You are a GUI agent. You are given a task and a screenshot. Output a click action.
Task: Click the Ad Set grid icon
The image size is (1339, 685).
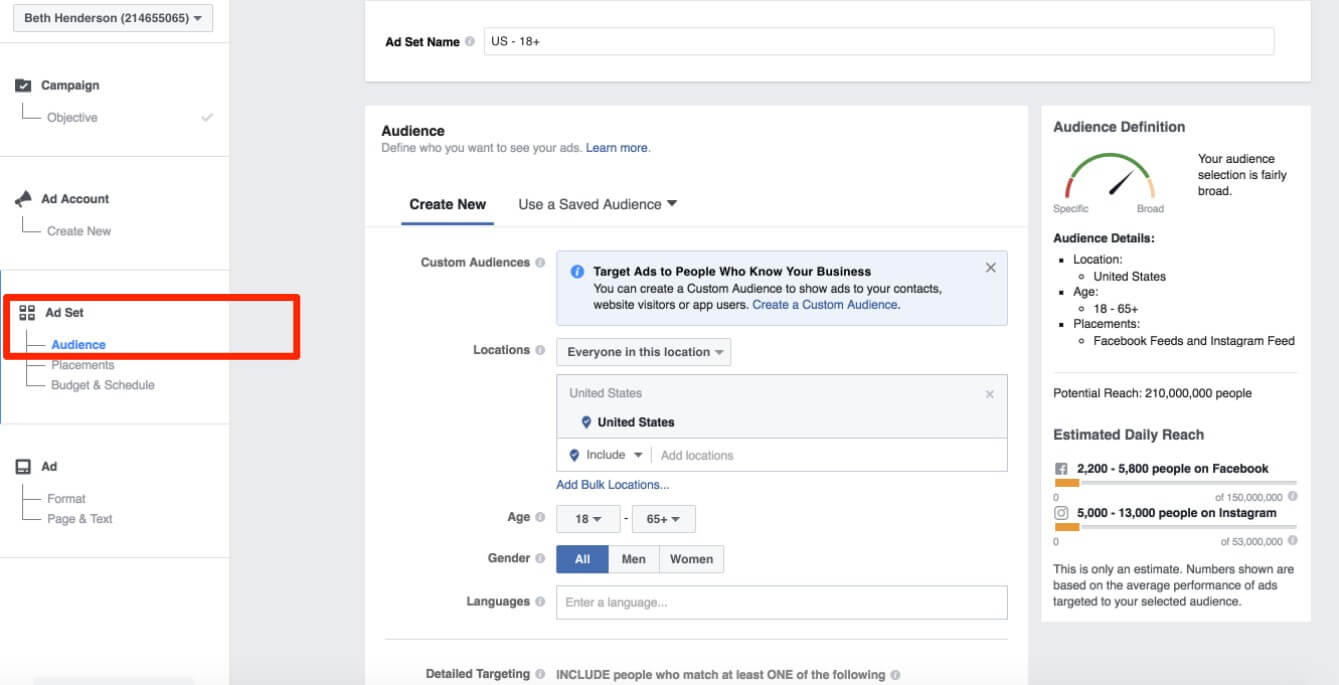tap(27, 313)
